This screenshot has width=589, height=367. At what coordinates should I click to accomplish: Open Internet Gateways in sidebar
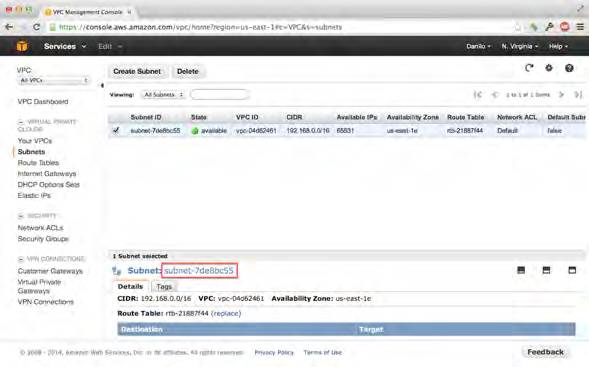pos(47,174)
